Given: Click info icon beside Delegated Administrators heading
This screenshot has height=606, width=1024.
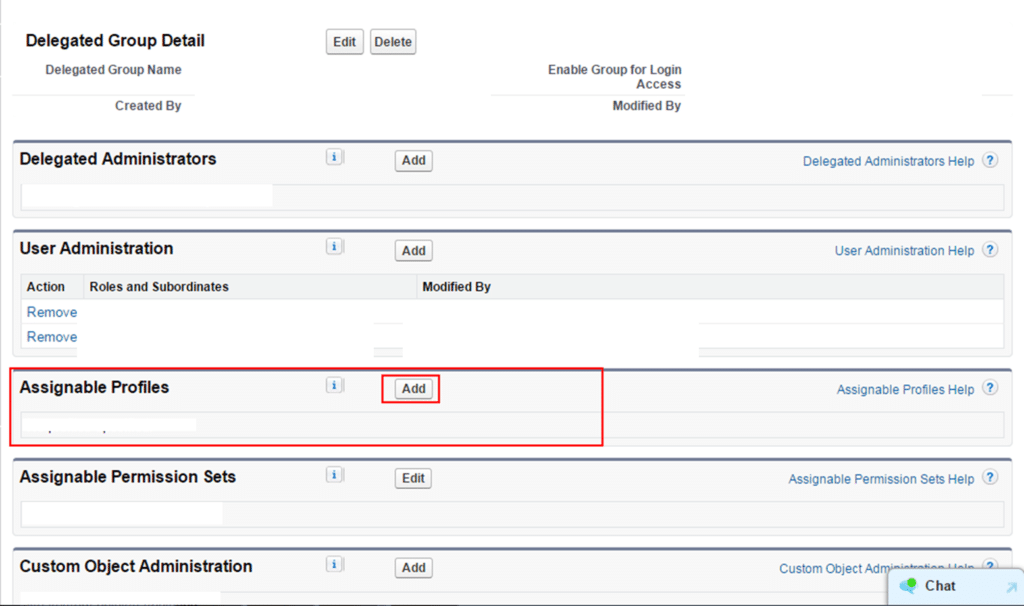Looking at the screenshot, I should pos(335,157).
